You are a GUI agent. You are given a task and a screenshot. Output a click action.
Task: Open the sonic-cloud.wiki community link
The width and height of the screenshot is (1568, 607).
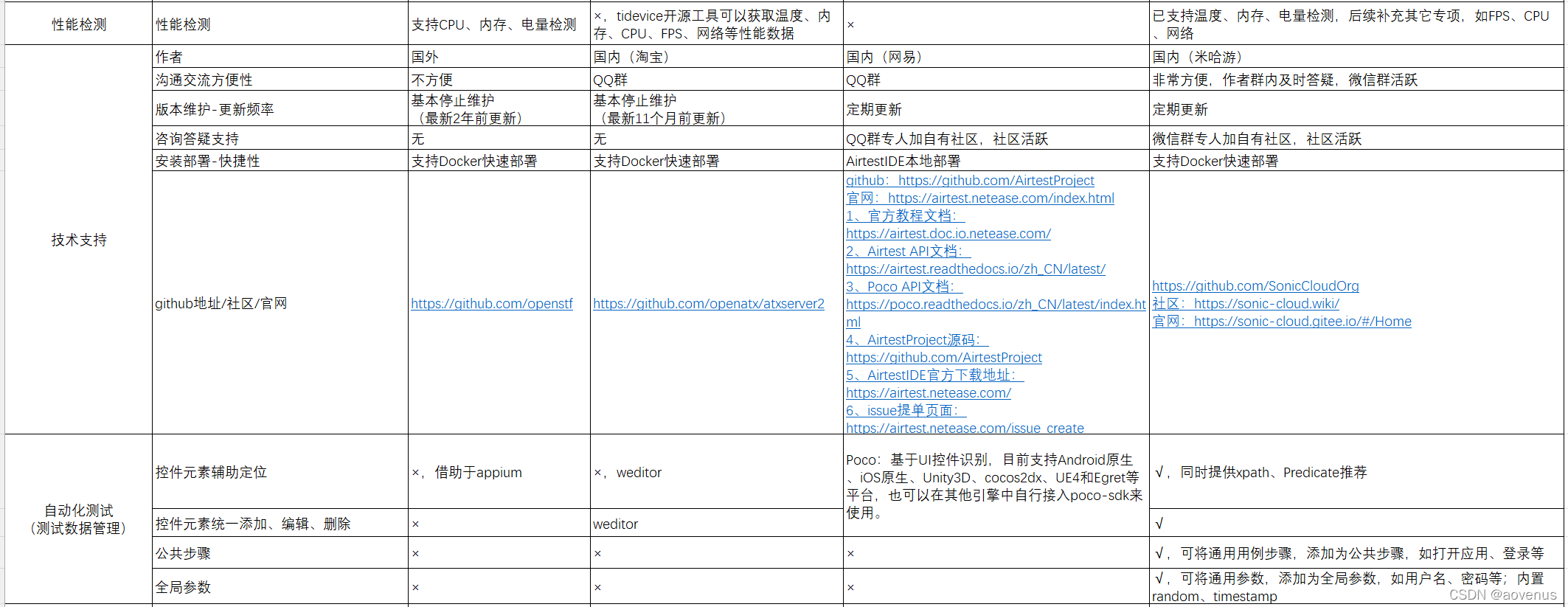[x=1246, y=304]
